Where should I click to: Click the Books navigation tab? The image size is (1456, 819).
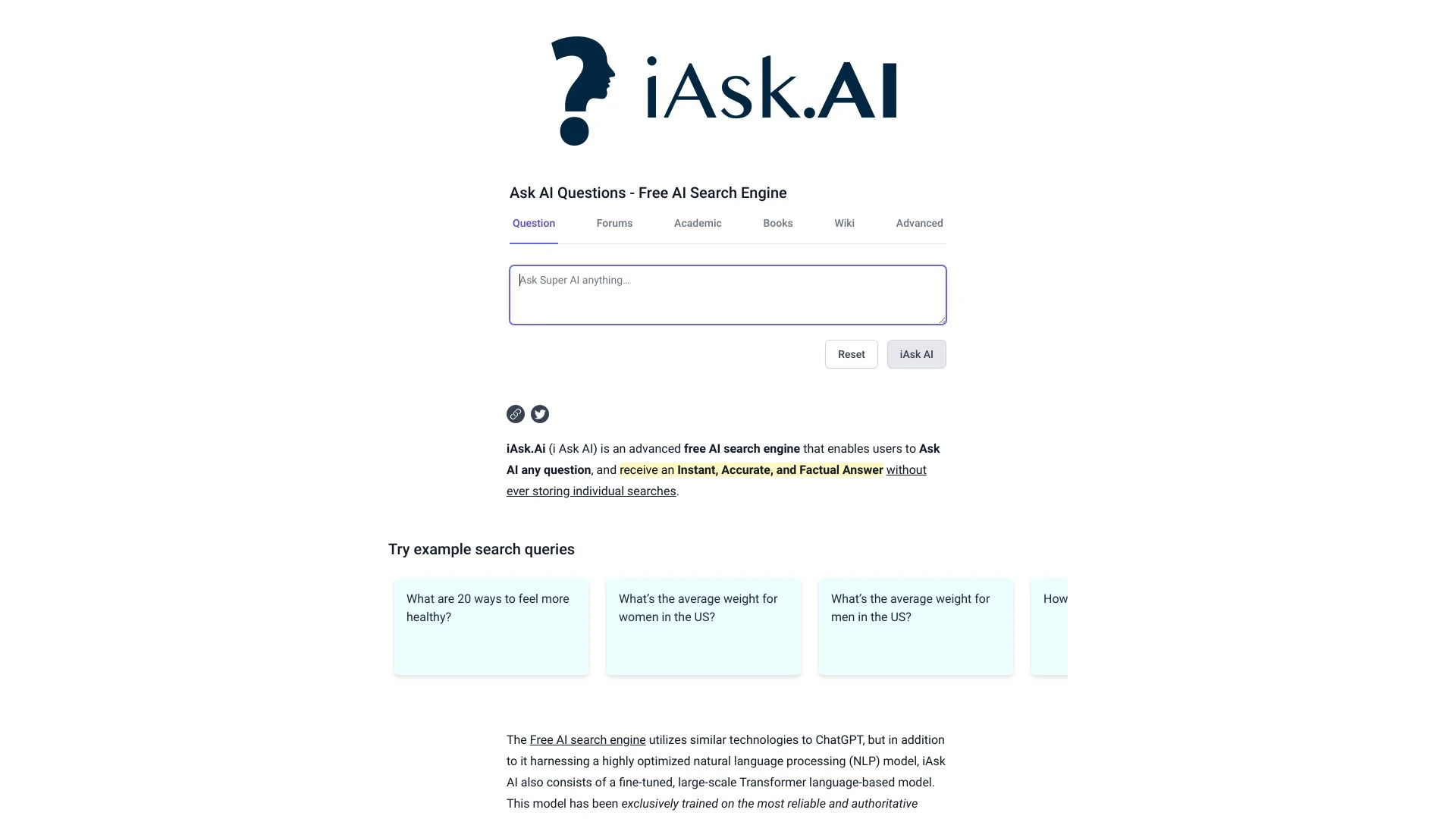777,222
